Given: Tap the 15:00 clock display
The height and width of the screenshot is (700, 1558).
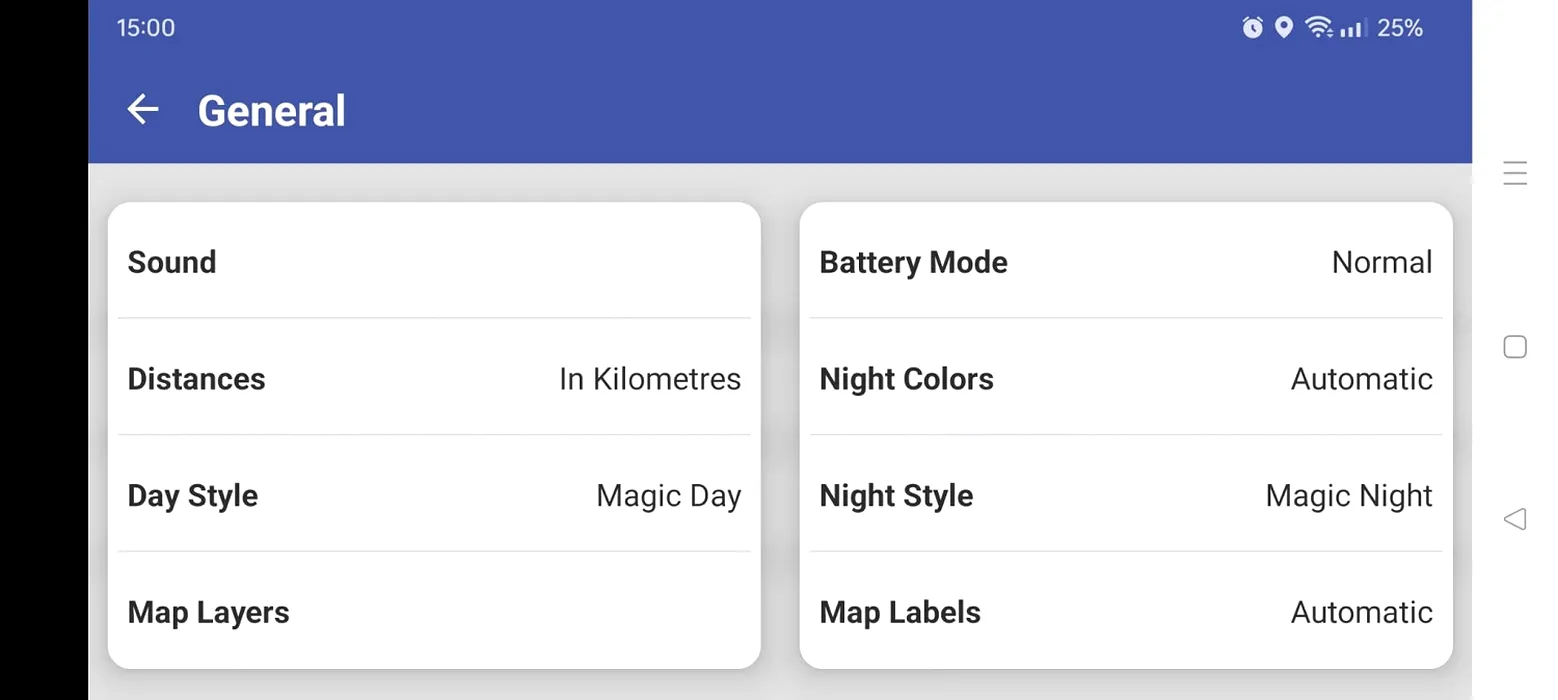Looking at the screenshot, I should pyautogui.click(x=146, y=28).
